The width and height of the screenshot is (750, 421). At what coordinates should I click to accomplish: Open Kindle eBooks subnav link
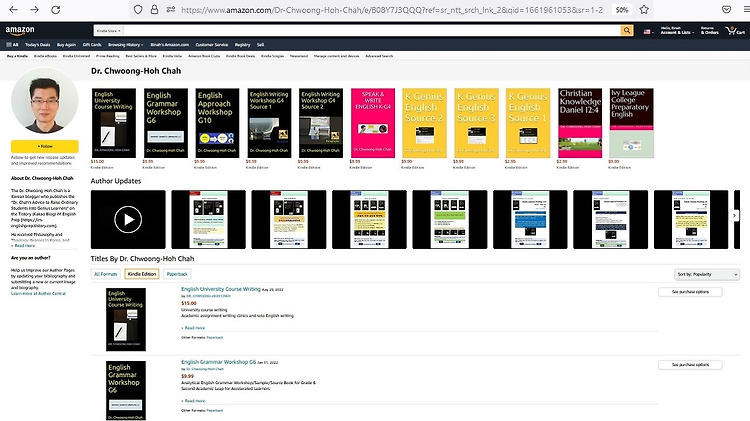[x=45, y=56]
